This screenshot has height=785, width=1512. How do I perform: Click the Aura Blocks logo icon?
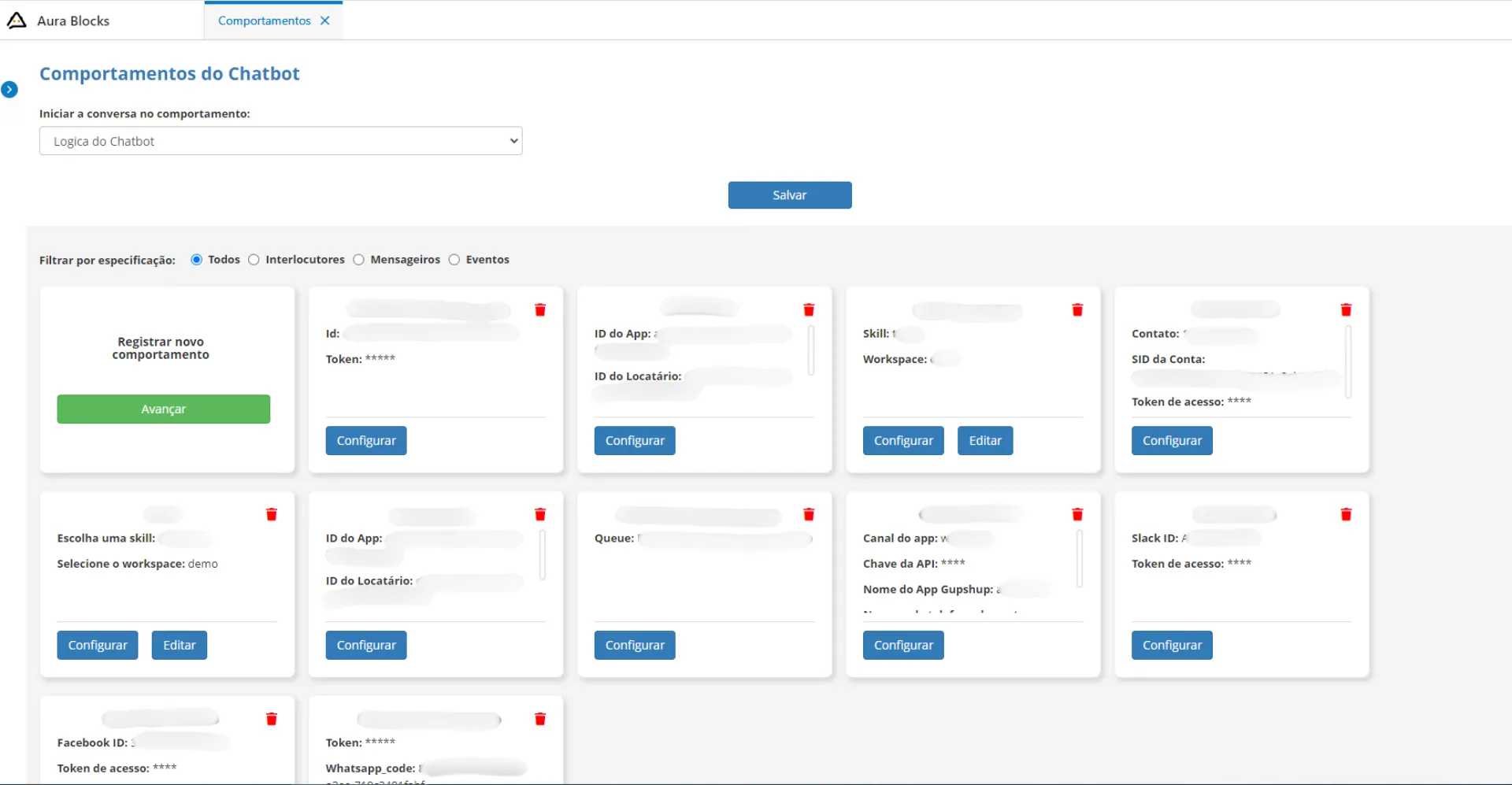tap(17, 20)
